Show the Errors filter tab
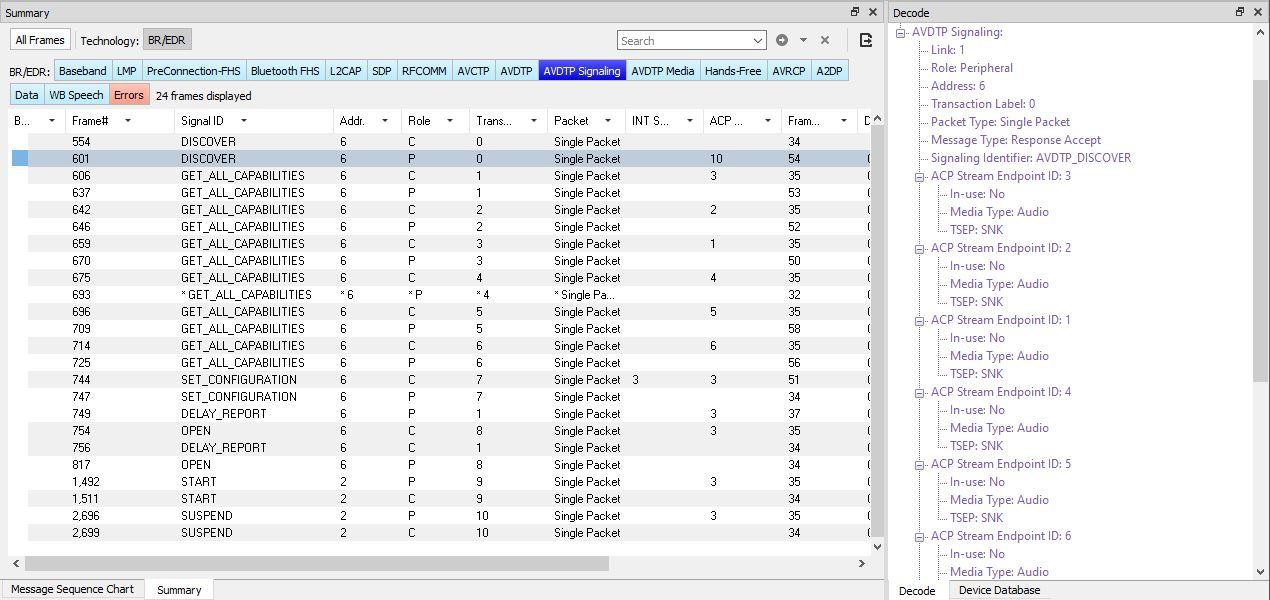The image size is (1270, 600). [x=128, y=95]
